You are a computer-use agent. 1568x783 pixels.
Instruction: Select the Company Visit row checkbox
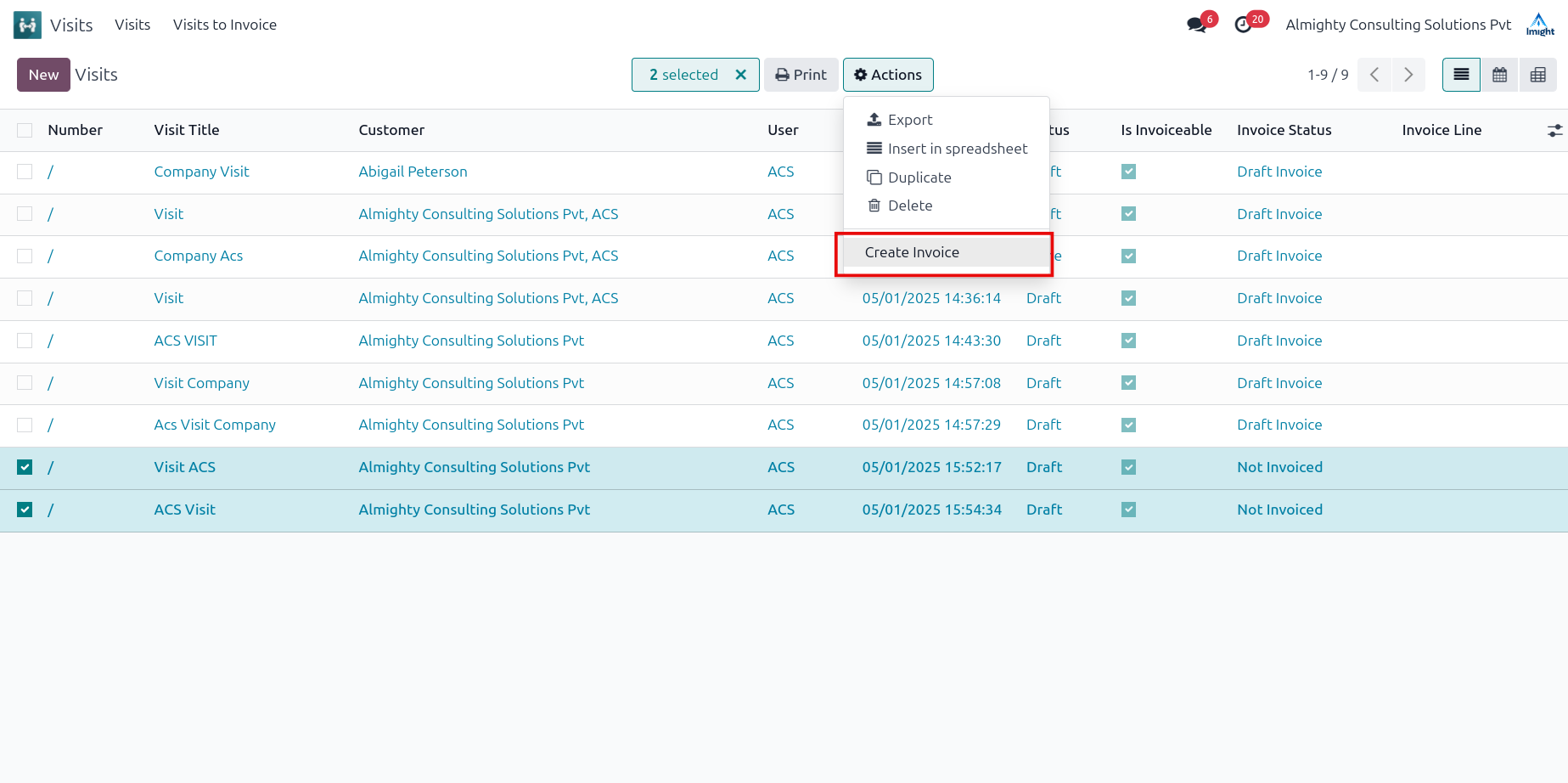coord(25,172)
